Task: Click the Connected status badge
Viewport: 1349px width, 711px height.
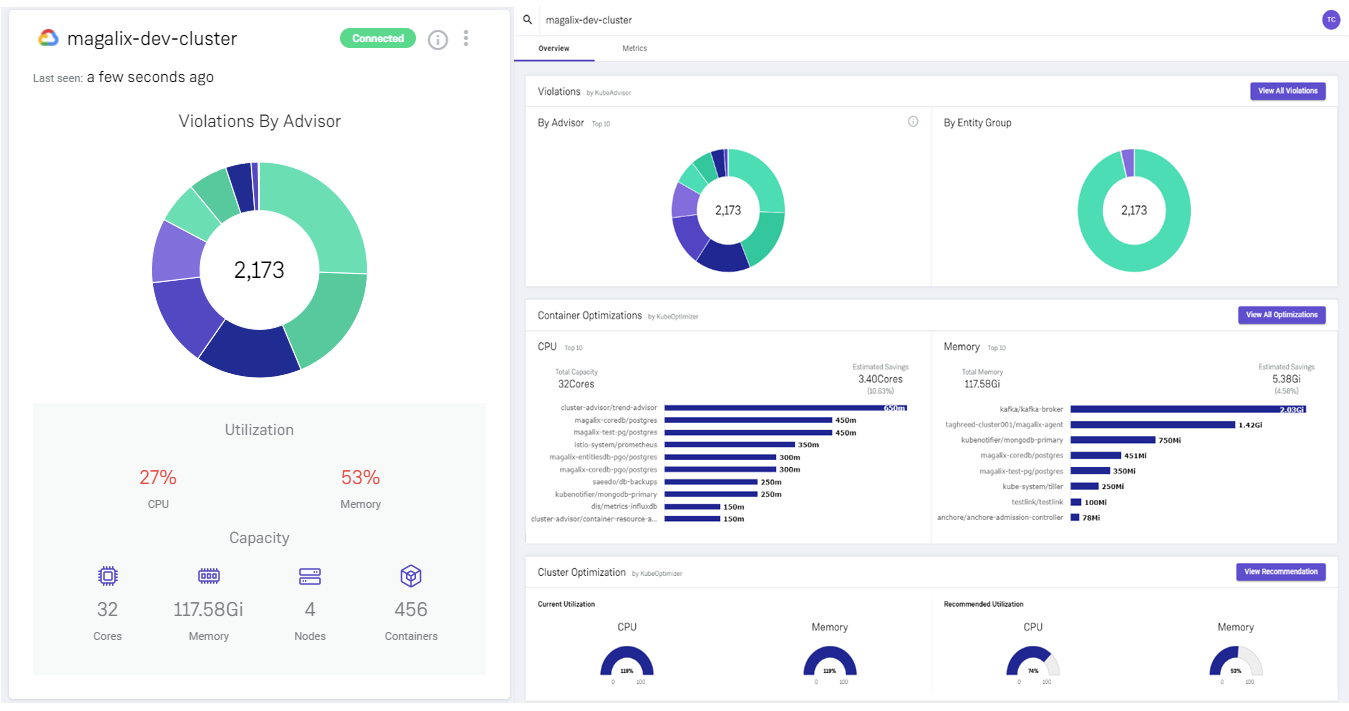Action: coord(378,39)
